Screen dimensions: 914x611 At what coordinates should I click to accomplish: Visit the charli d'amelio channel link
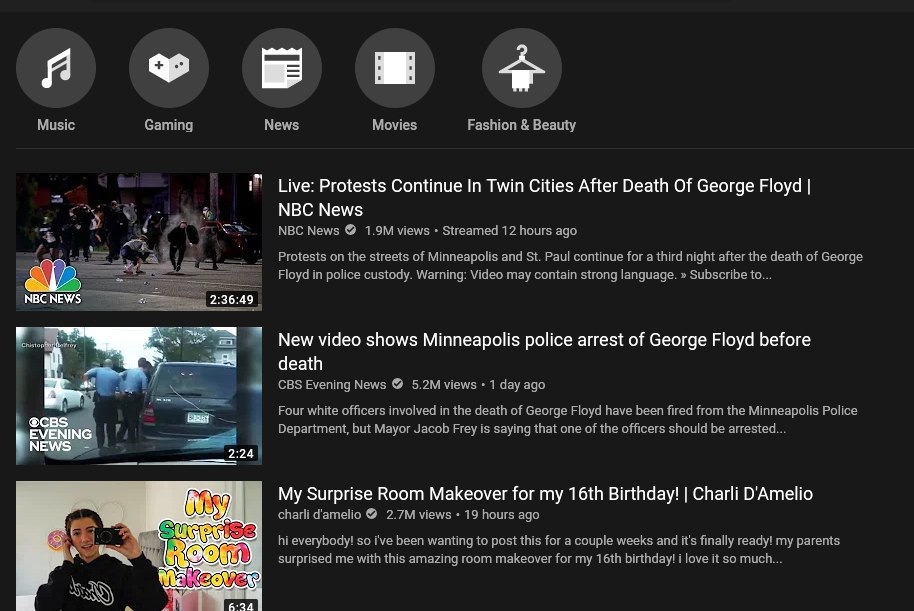[319, 514]
